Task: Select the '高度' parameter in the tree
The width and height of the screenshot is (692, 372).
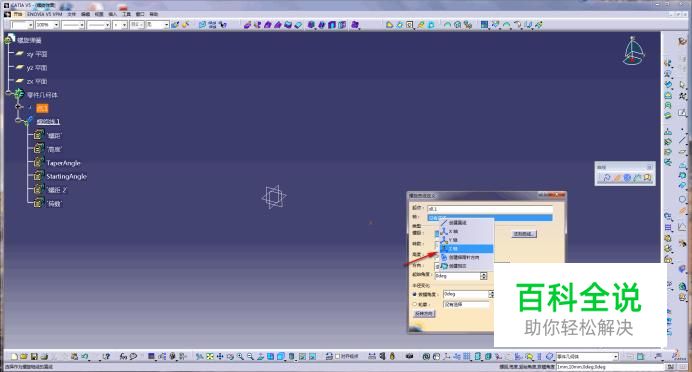Action: (54, 149)
